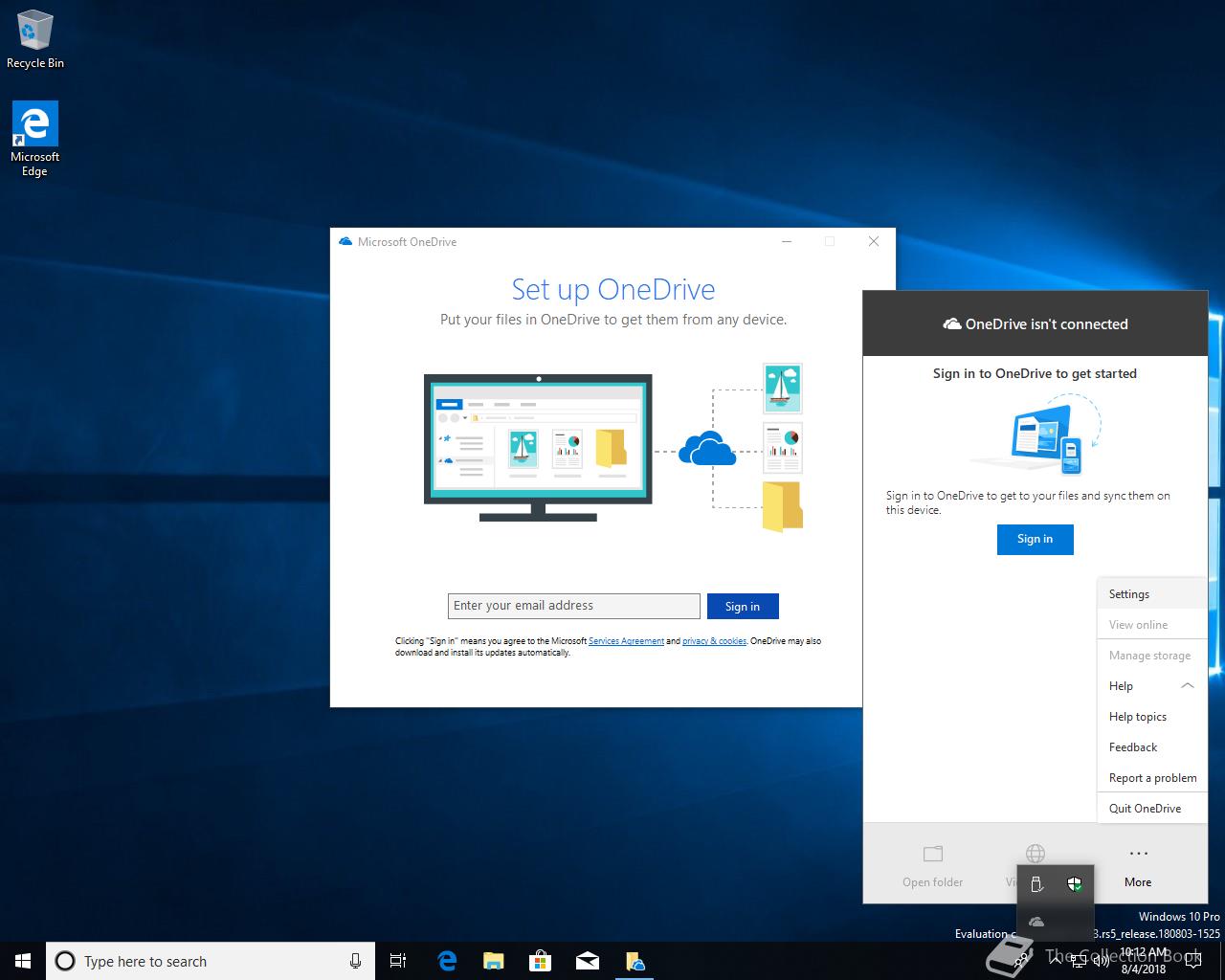
Task: Select the OneDrive setup taskbar icon
Action: point(635,961)
